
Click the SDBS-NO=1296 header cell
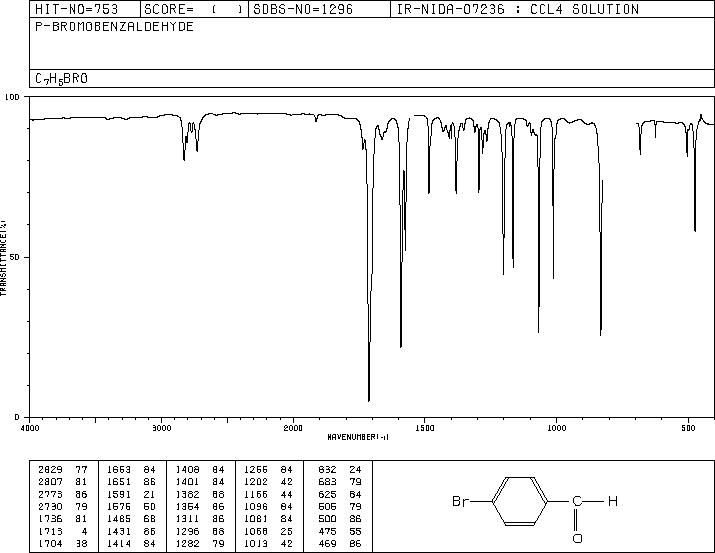pyautogui.click(x=319, y=9)
